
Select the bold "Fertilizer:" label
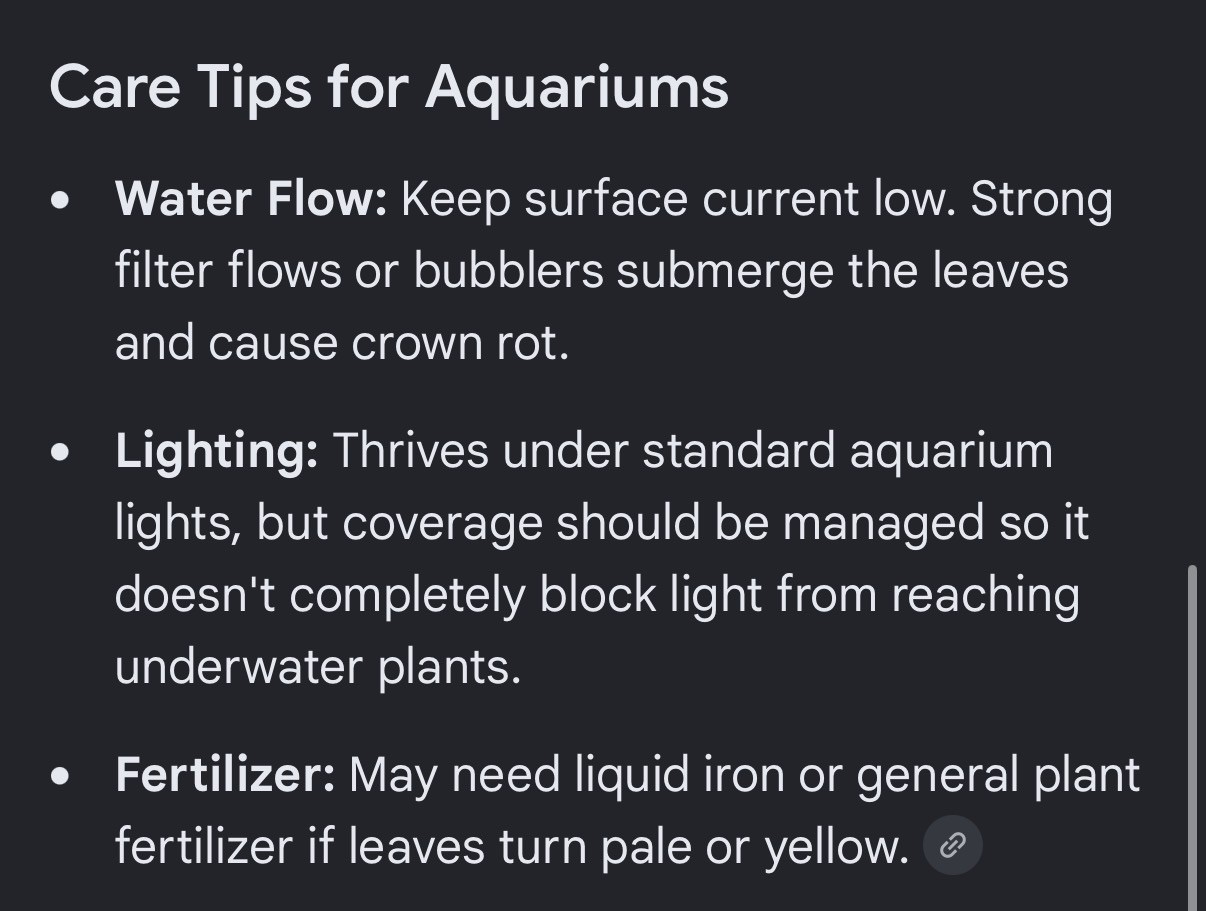click(225, 775)
